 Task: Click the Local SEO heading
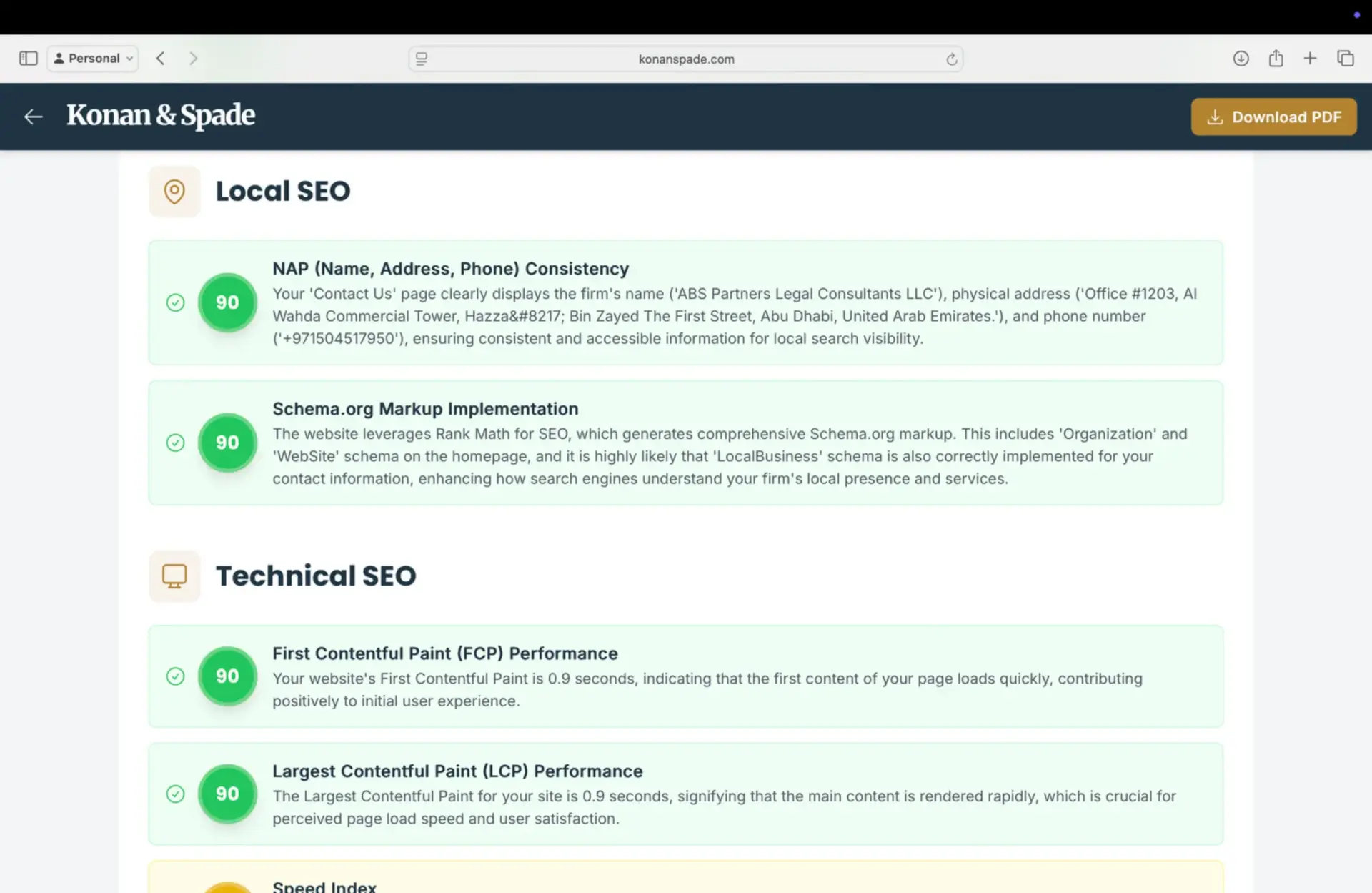(283, 191)
